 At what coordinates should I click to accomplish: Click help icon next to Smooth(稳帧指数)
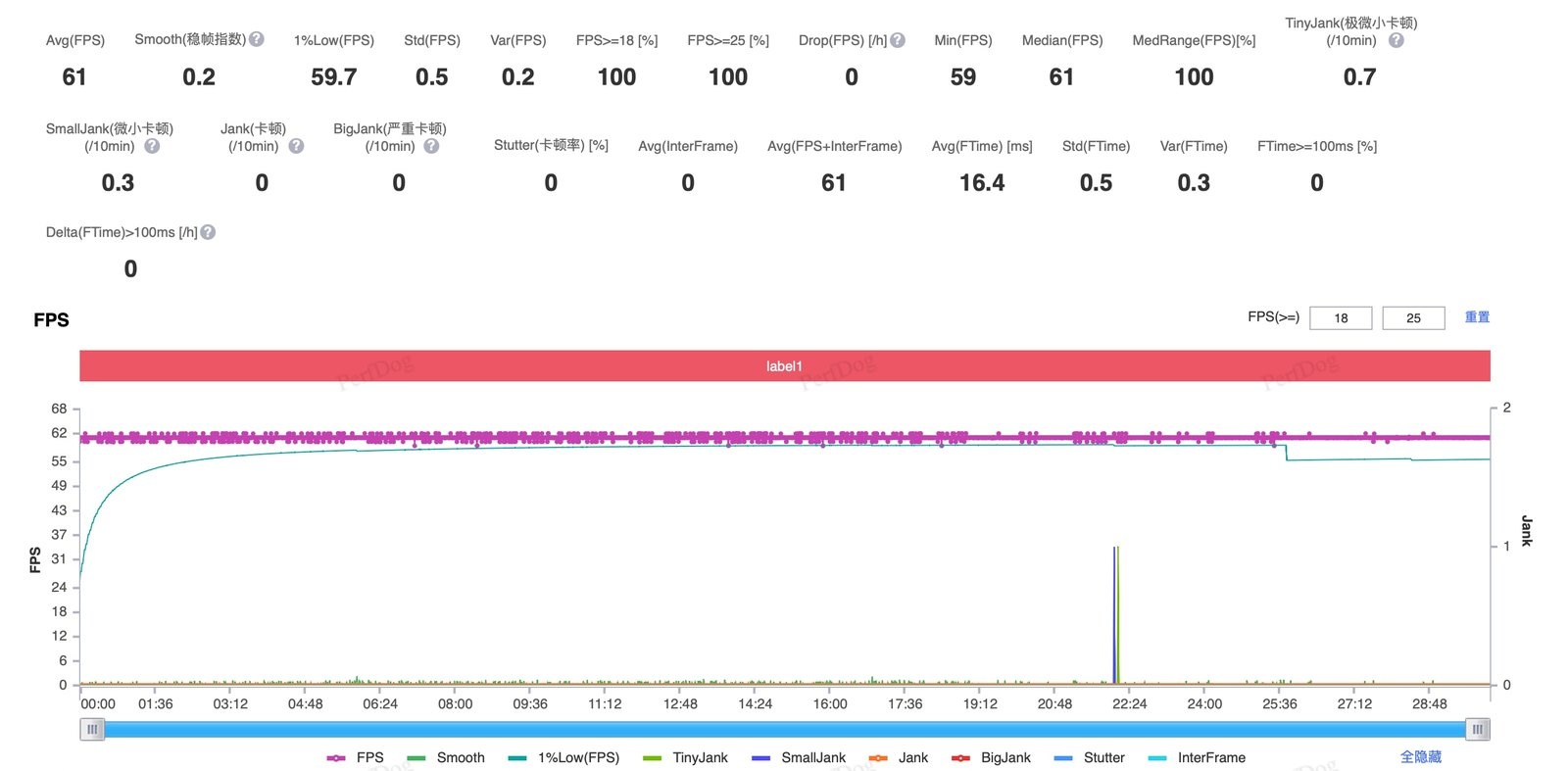point(257,39)
